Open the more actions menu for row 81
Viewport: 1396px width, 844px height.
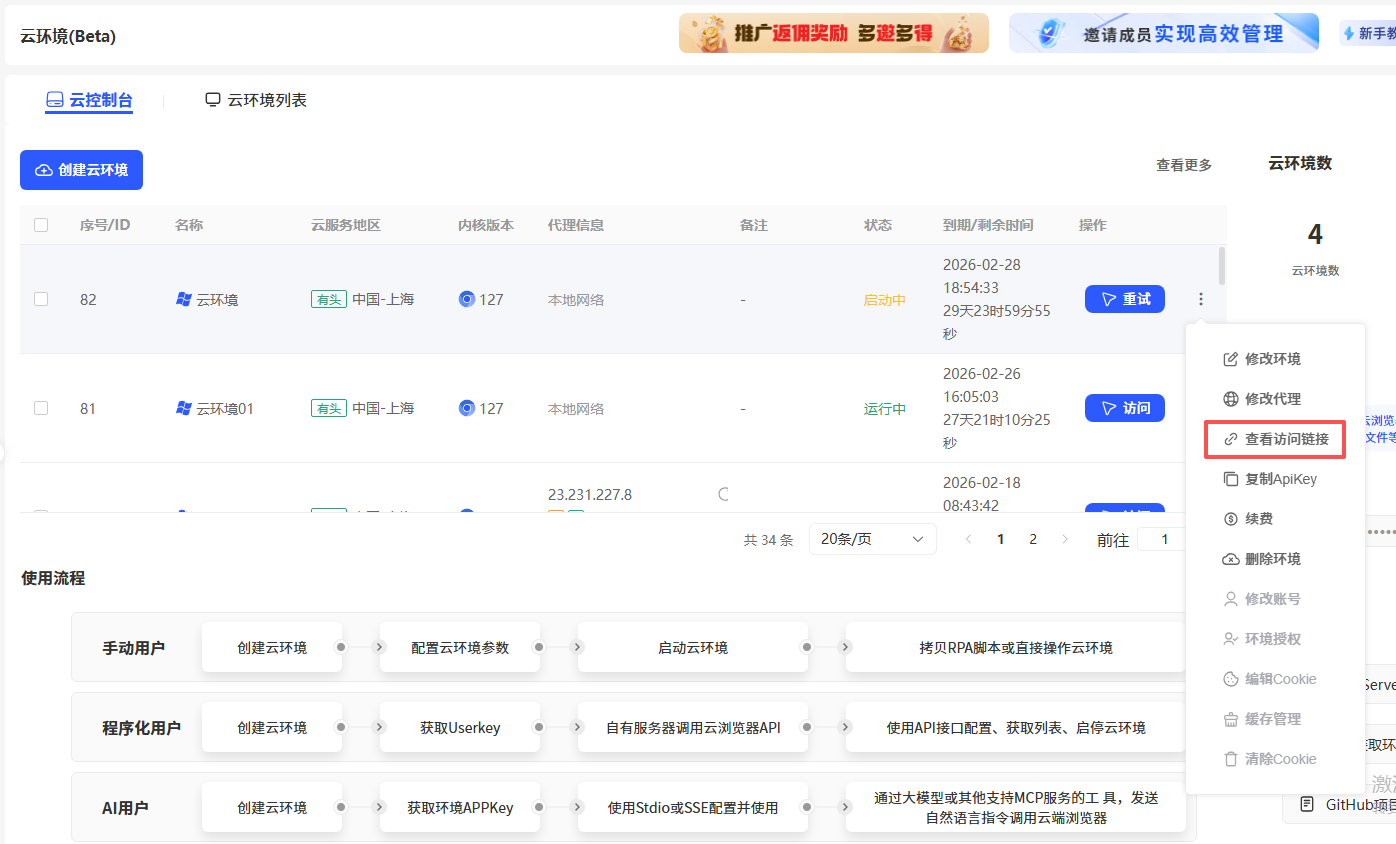coord(1200,408)
